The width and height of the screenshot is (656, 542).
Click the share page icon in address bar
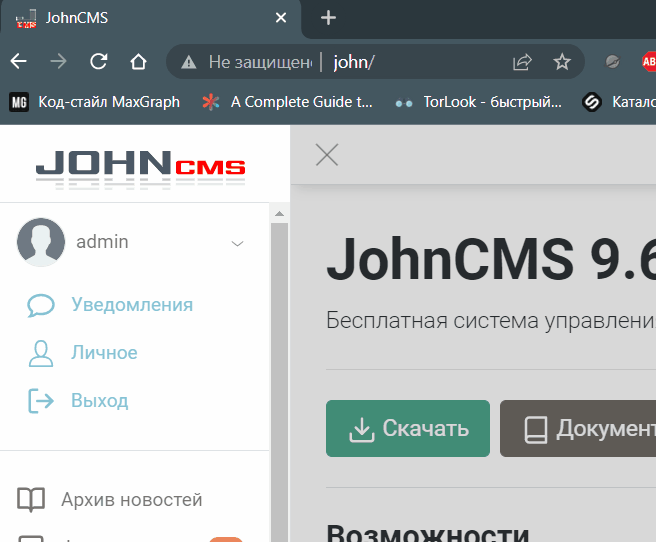[x=522, y=62]
